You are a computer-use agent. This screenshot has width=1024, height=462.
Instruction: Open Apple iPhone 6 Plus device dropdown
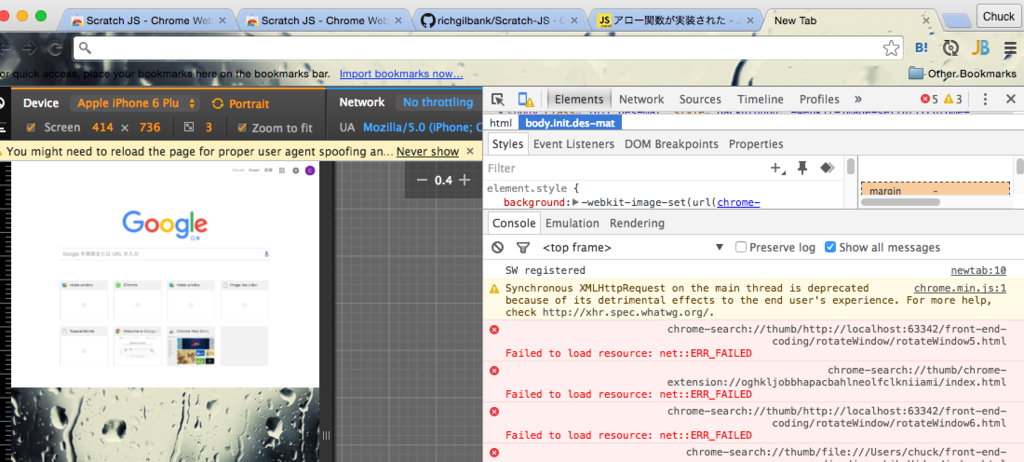(136, 103)
